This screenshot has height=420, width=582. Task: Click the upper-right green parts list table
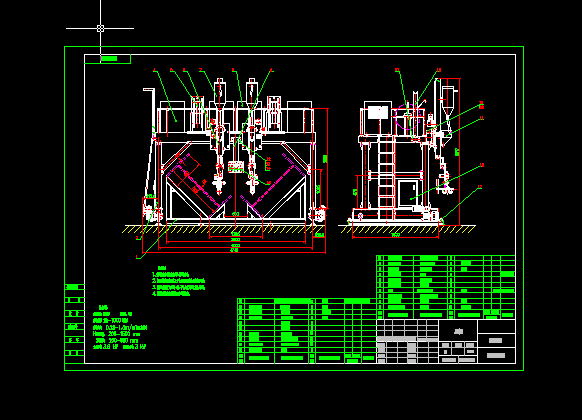[x=446, y=287]
